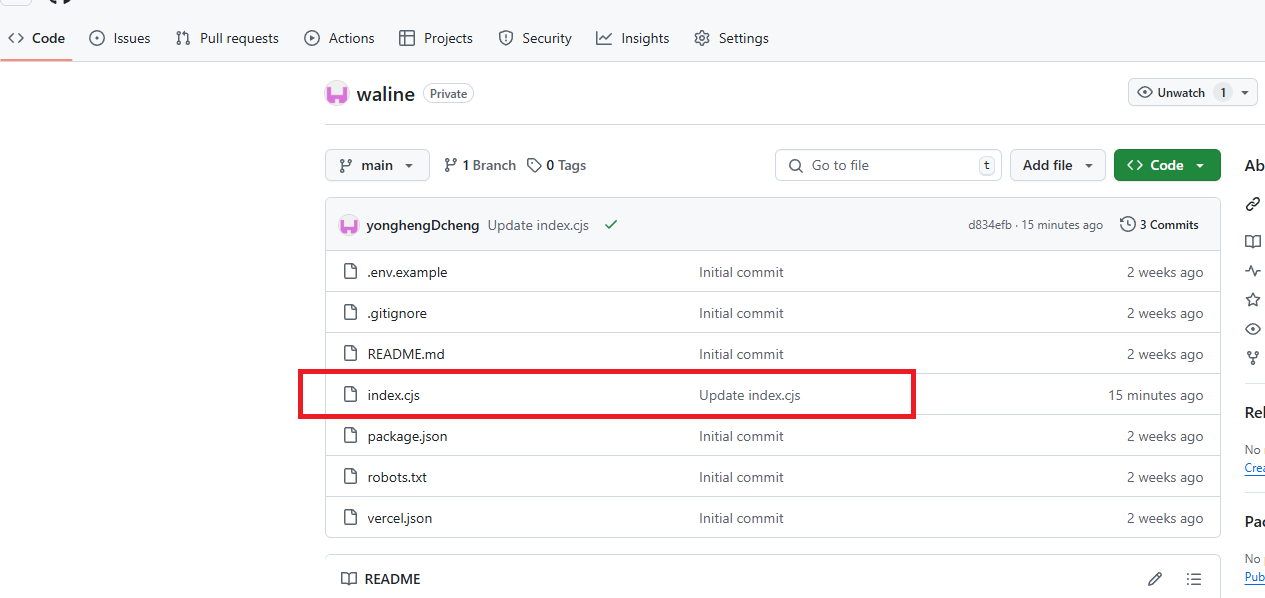Click the green check status icon
The width and height of the screenshot is (1265, 598).
click(x=611, y=225)
